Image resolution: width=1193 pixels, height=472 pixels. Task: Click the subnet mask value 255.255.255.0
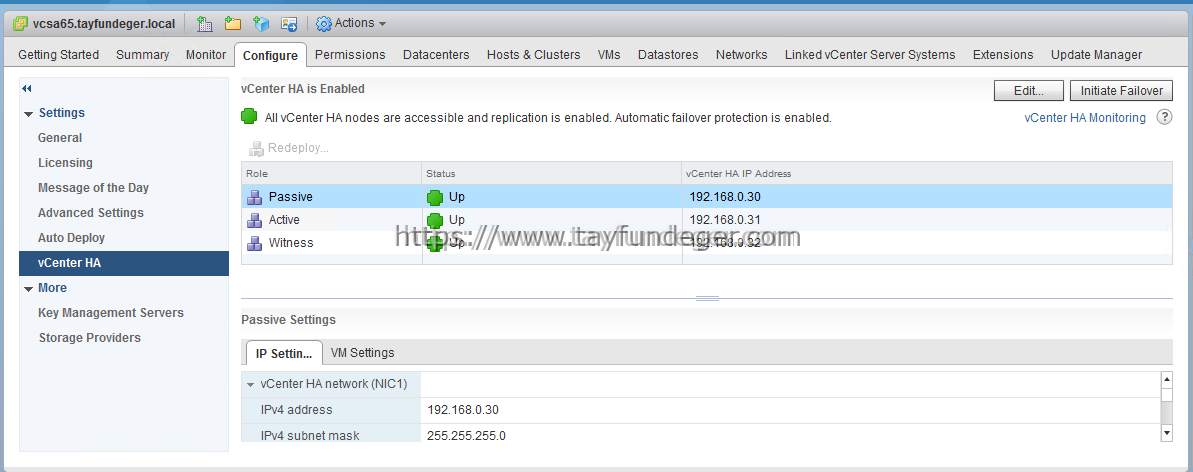coord(466,436)
